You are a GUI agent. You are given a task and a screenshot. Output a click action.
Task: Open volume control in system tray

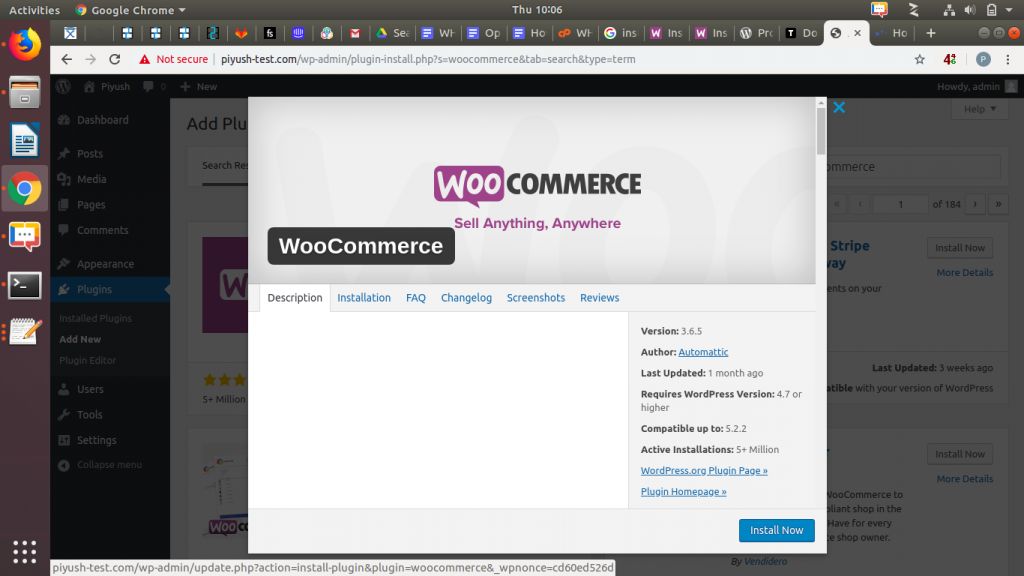(970, 10)
